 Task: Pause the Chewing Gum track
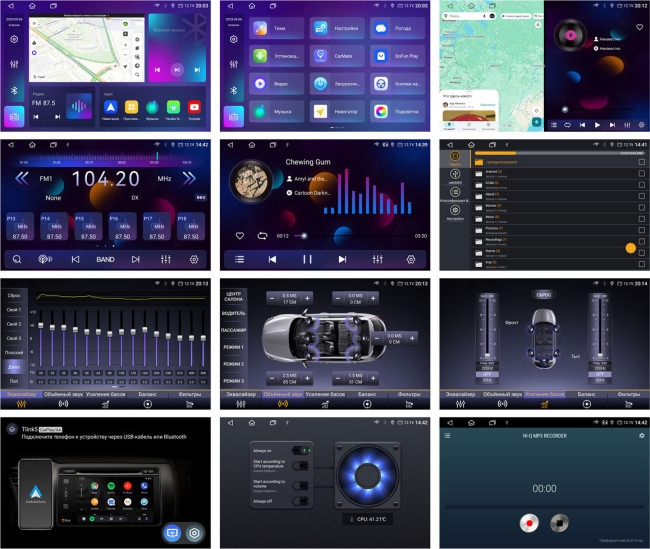coord(307,259)
